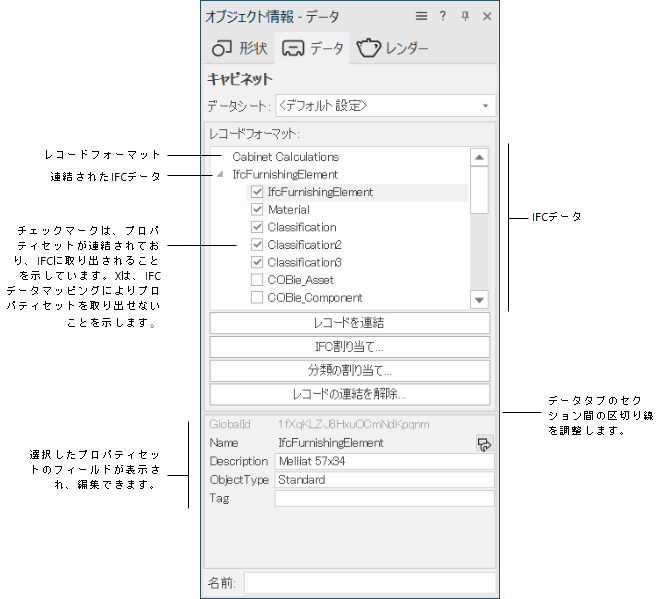Toggle the Classification checkbox
The image size is (668, 599).
tap(256, 227)
